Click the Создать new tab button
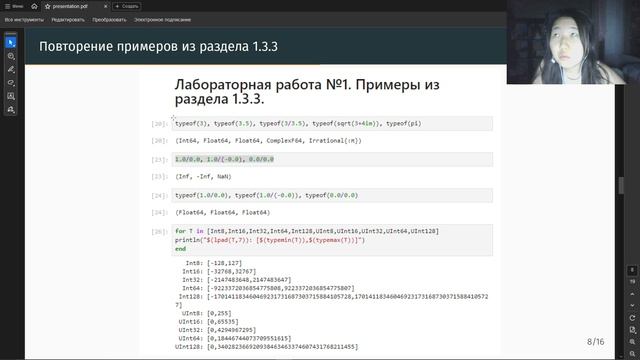This screenshot has height=360, width=640. point(127,6)
